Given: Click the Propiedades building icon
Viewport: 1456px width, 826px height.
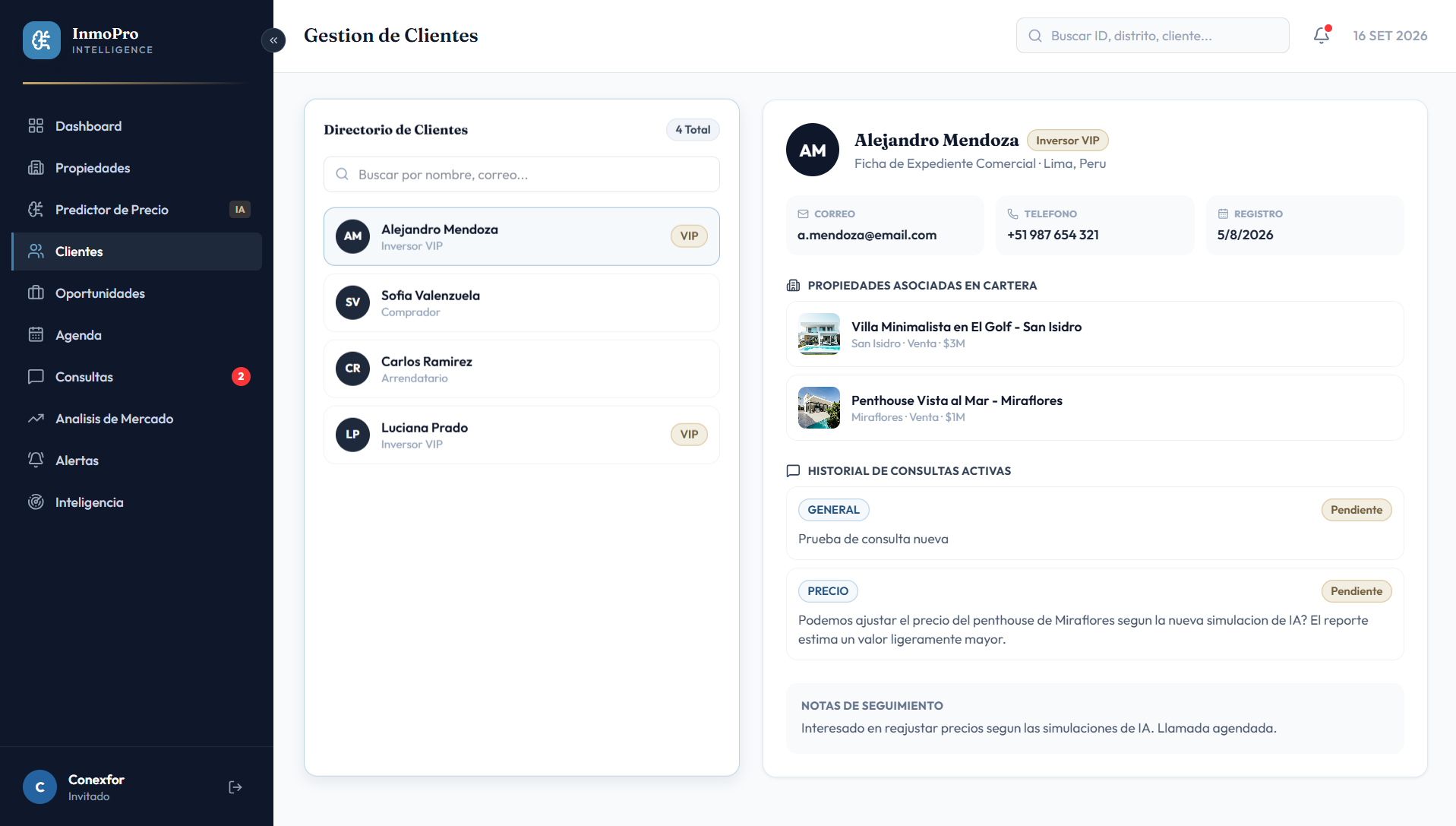Looking at the screenshot, I should click(x=36, y=168).
